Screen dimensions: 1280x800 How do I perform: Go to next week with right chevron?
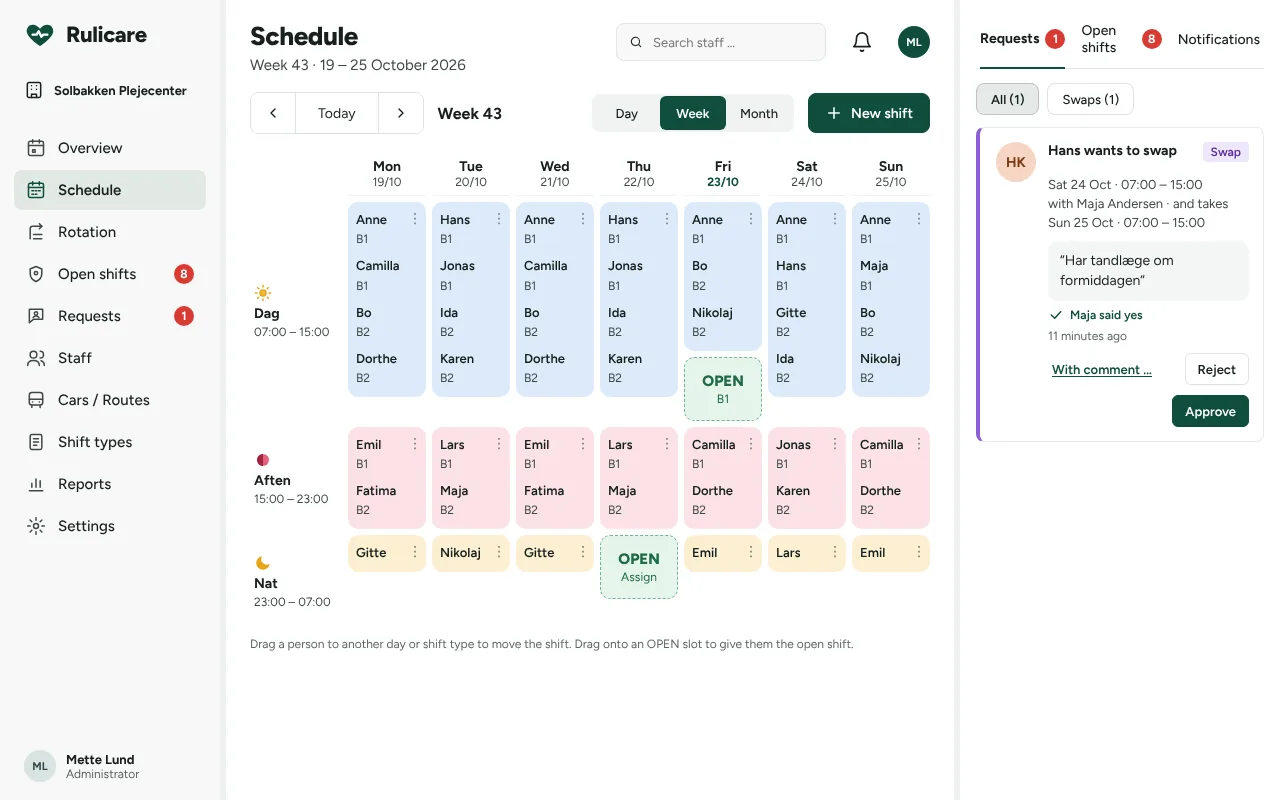tap(401, 113)
